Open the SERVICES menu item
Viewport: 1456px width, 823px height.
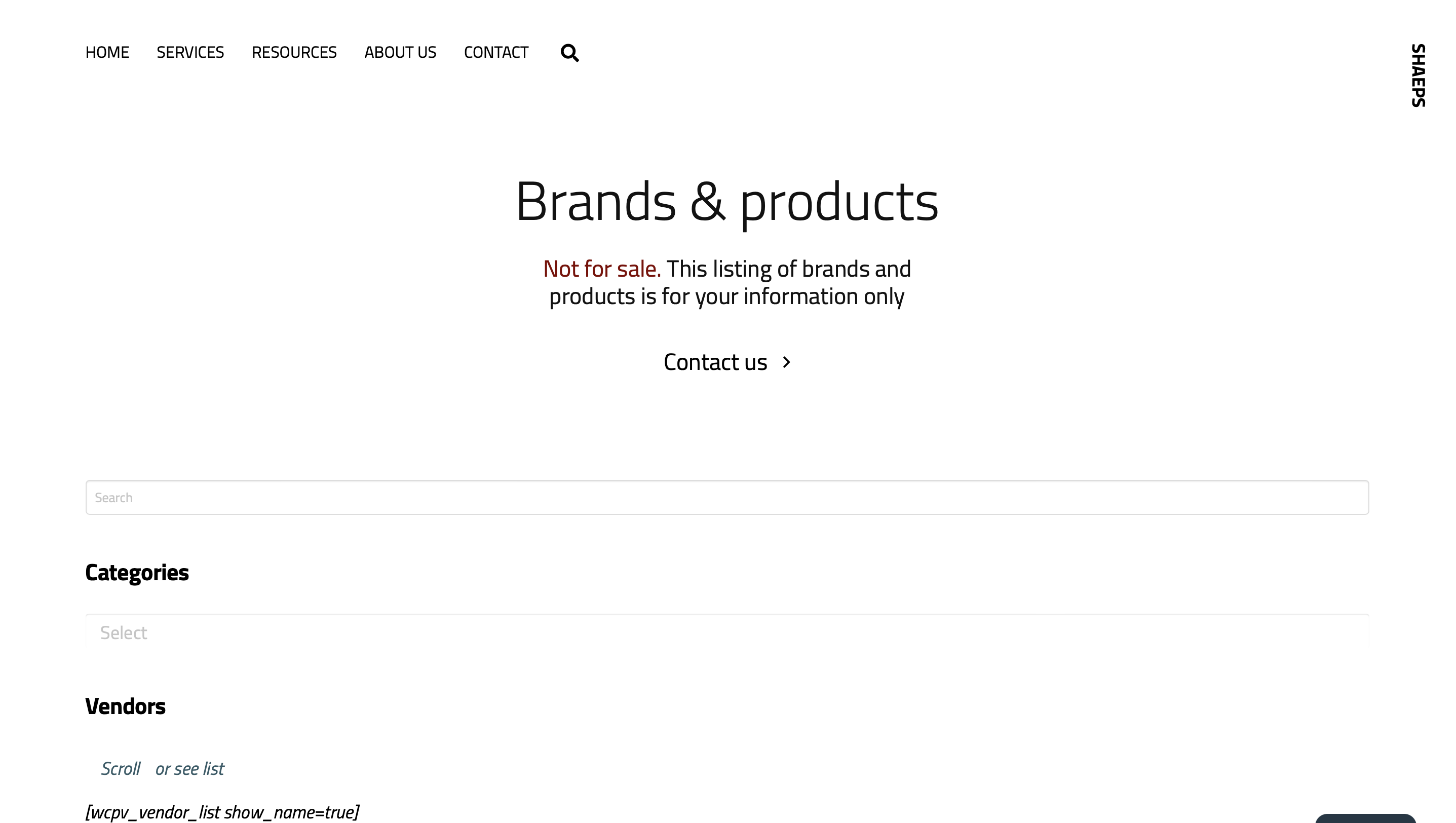(190, 52)
